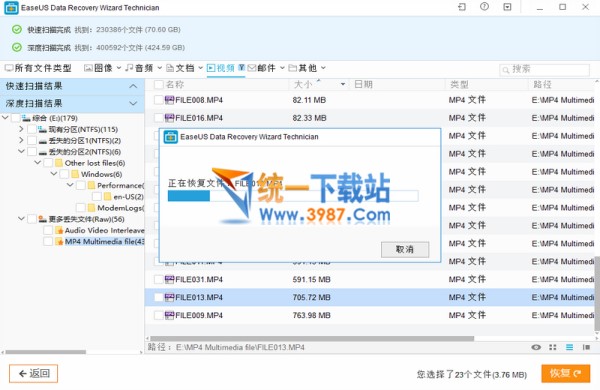Viewport: 600px width, 390px height.
Task: Check the box for FILE008.MP4
Action: 158,100
